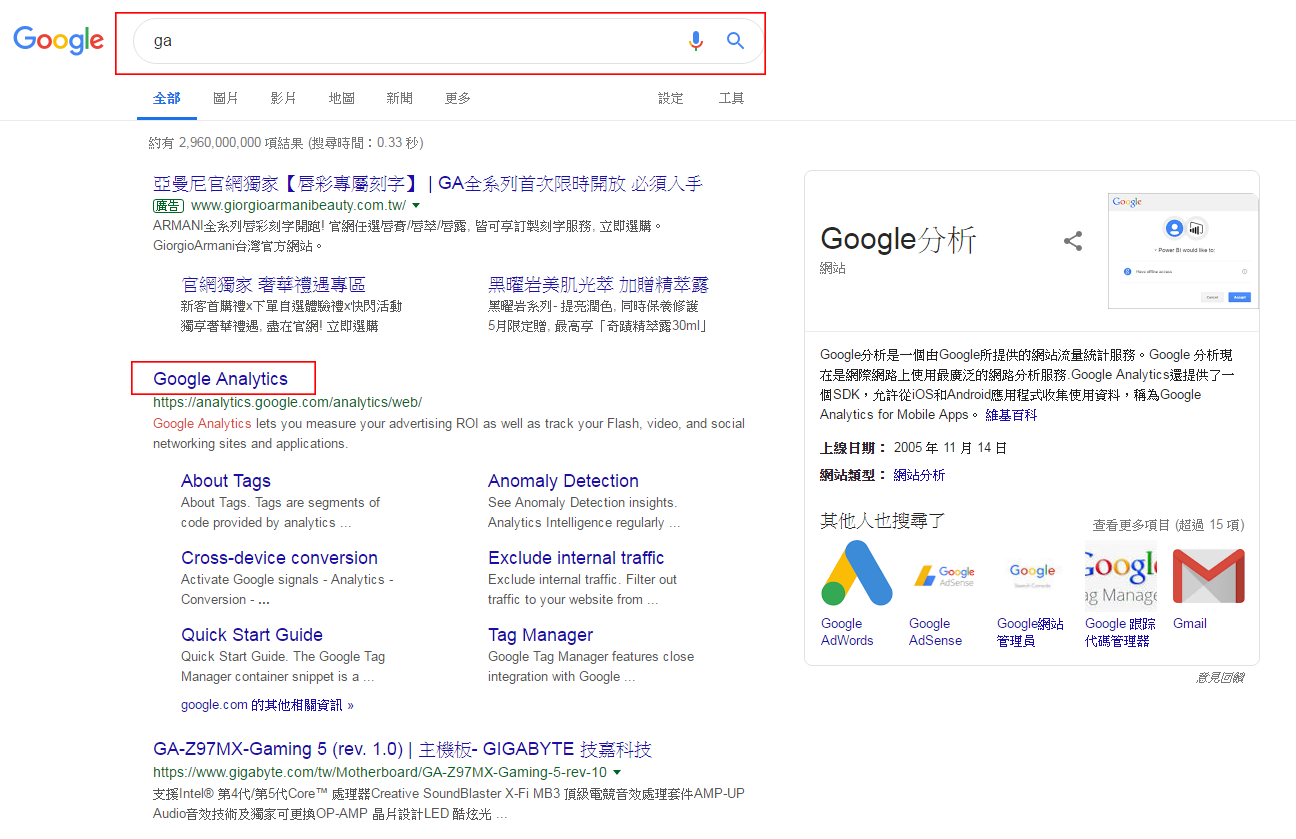This screenshot has width=1296, height=839.
Task: Click the 網站分析 value link
Action: click(919, 475)
